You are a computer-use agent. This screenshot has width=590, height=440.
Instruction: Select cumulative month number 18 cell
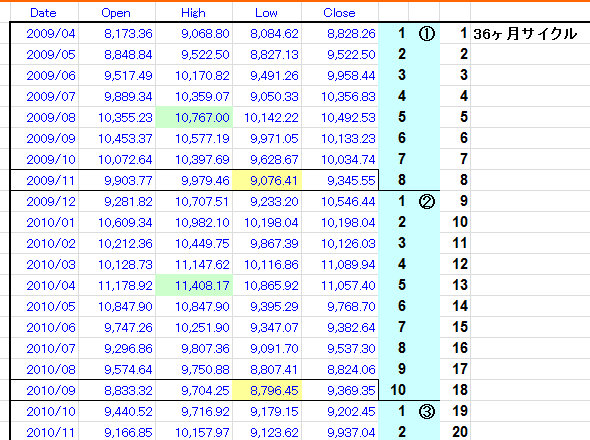[460, 390]
